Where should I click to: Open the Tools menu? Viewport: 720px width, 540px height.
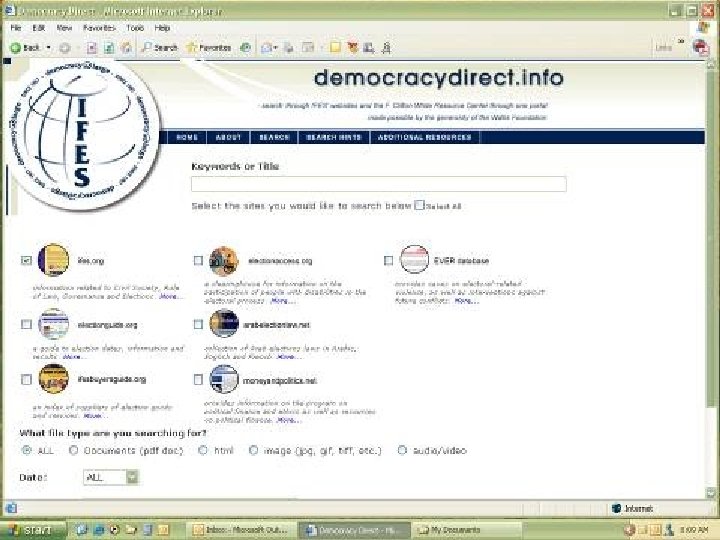pyautogui.click(x=135, y=28)
